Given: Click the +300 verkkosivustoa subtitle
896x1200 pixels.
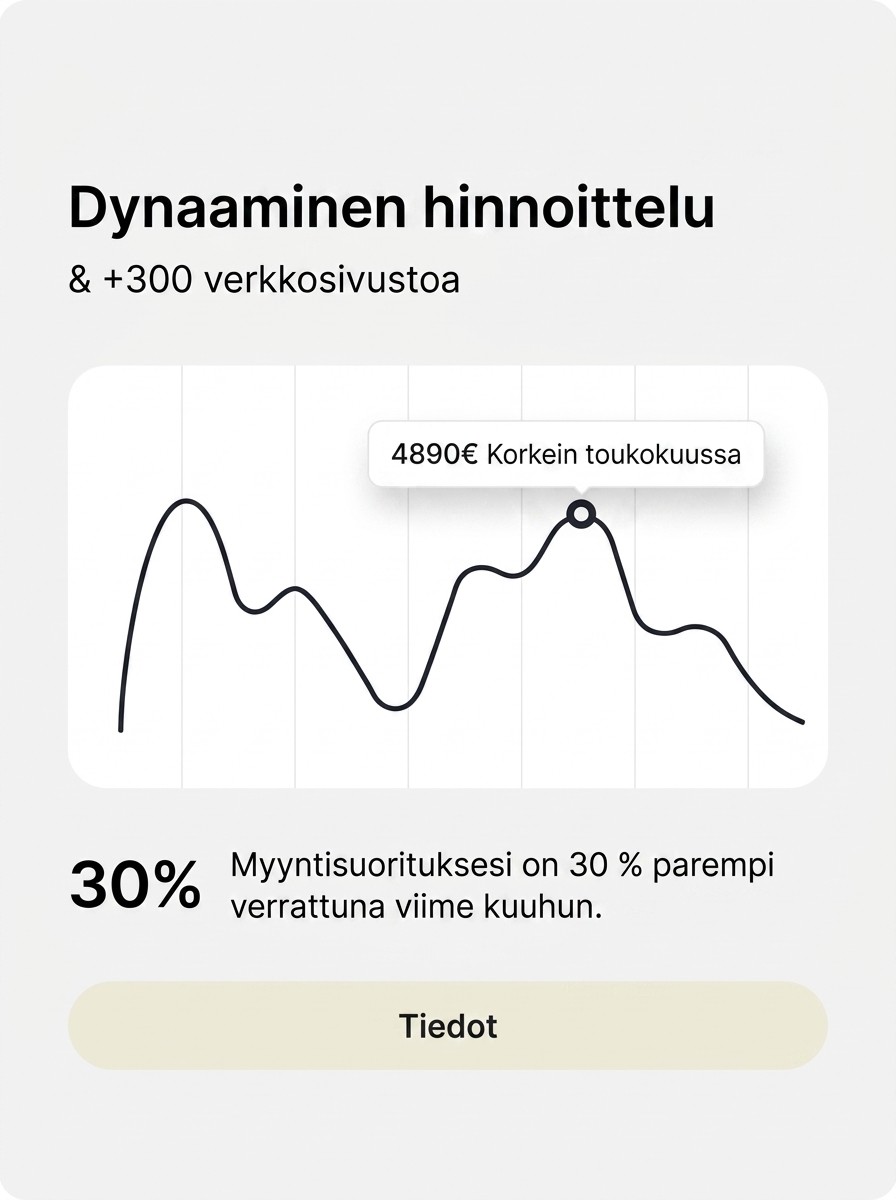Looking at the screenshot, I should [x=281, y=280].
